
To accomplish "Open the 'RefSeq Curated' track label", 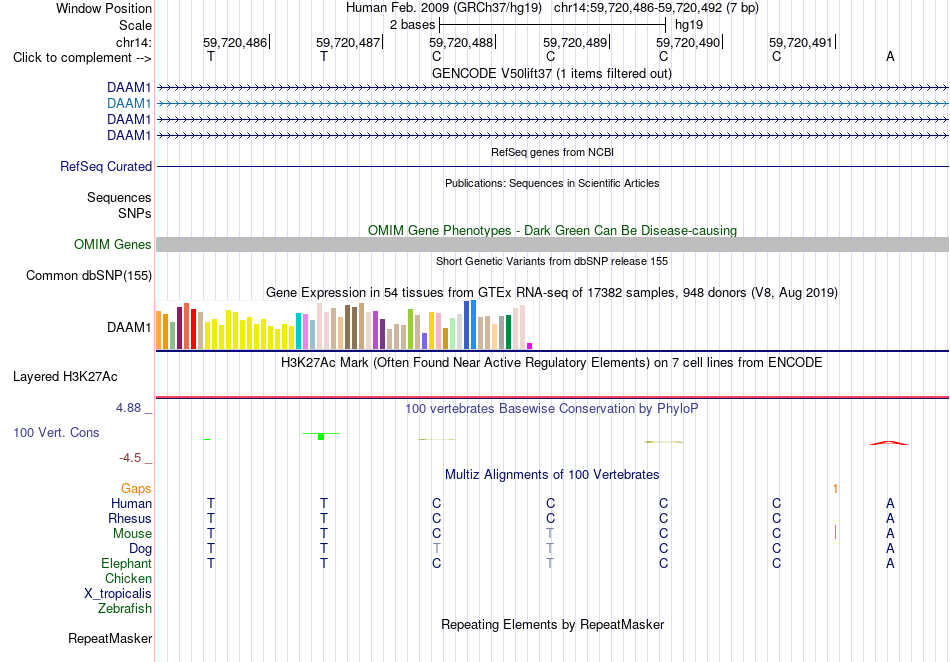I will tap(106, 167).
